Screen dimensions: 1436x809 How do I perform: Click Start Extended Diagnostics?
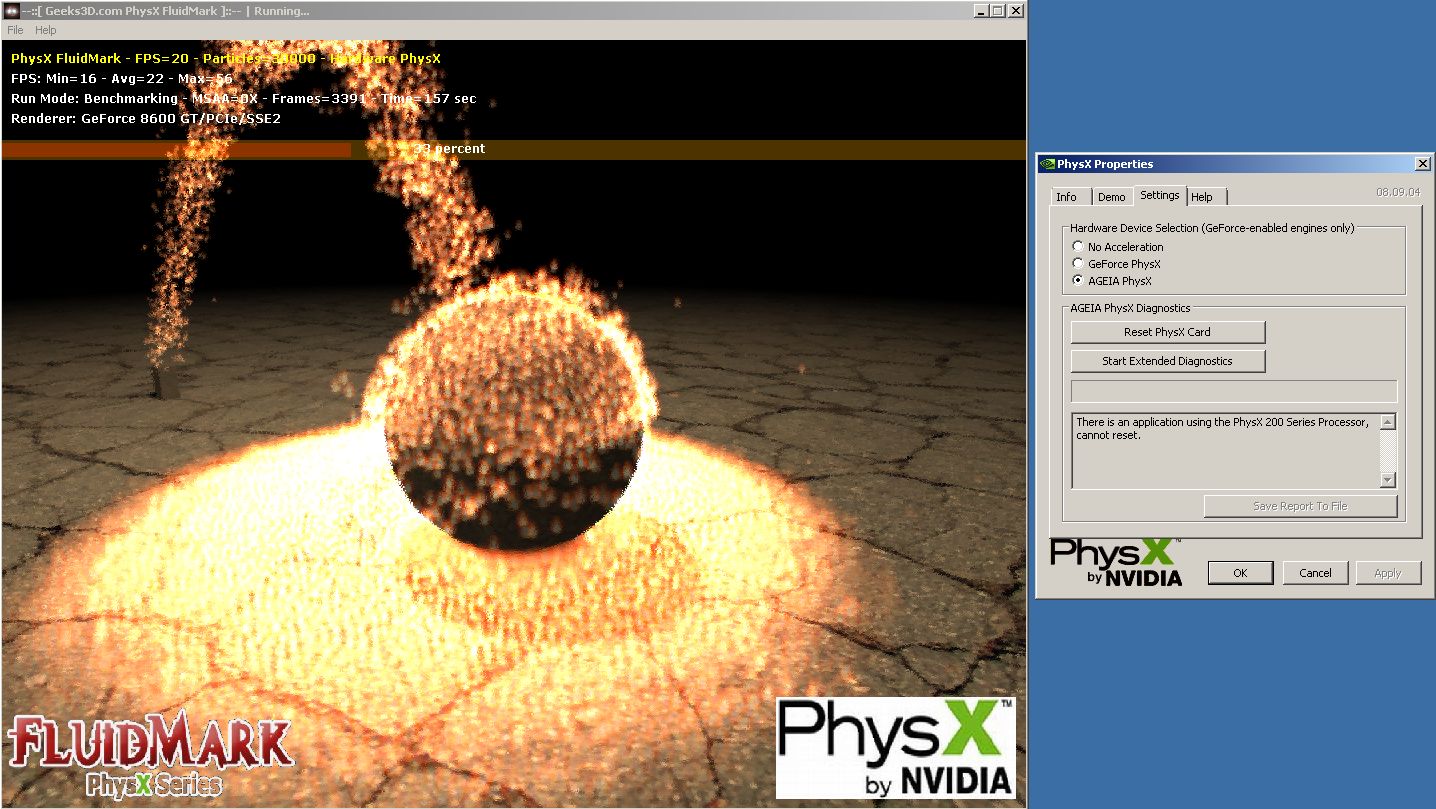tap(1168, 361)
